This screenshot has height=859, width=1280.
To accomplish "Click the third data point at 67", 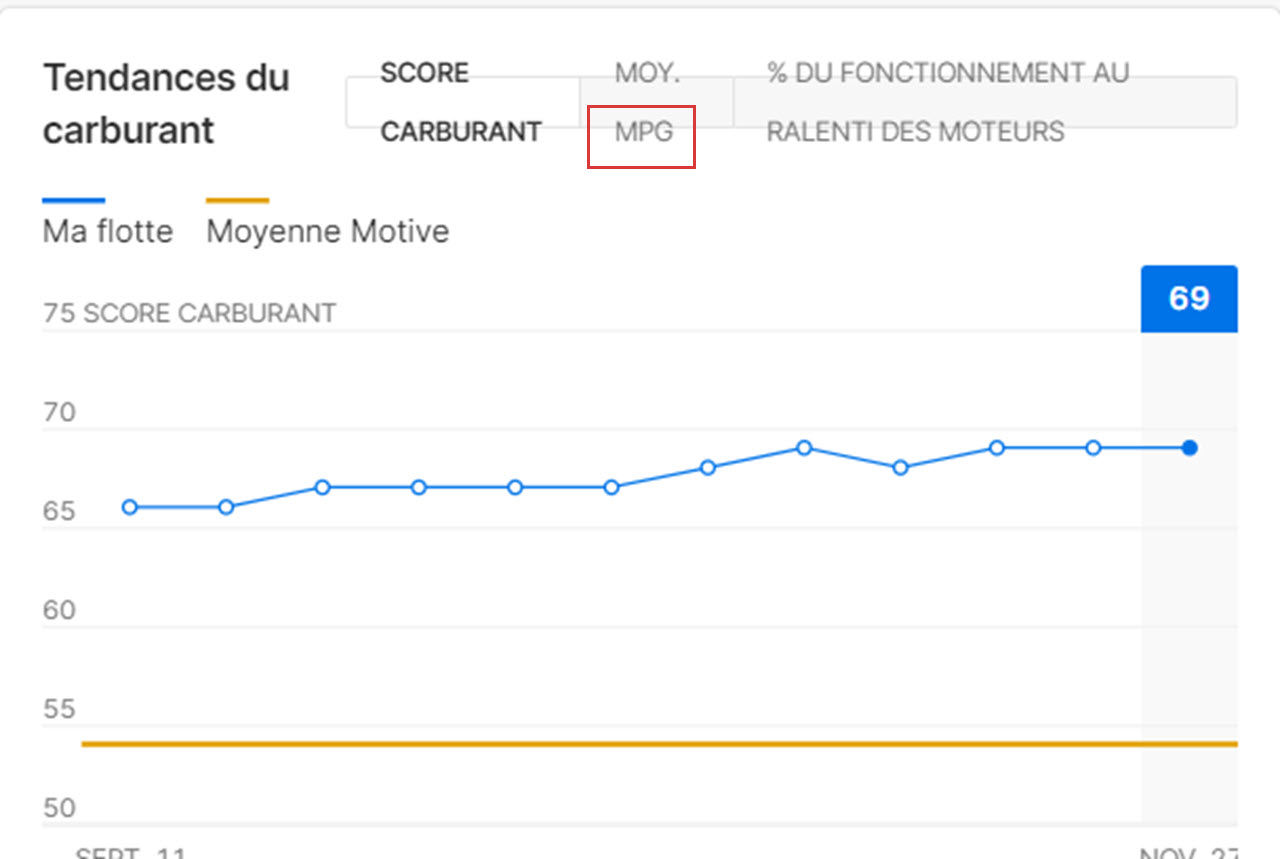I will coord(322,487).
